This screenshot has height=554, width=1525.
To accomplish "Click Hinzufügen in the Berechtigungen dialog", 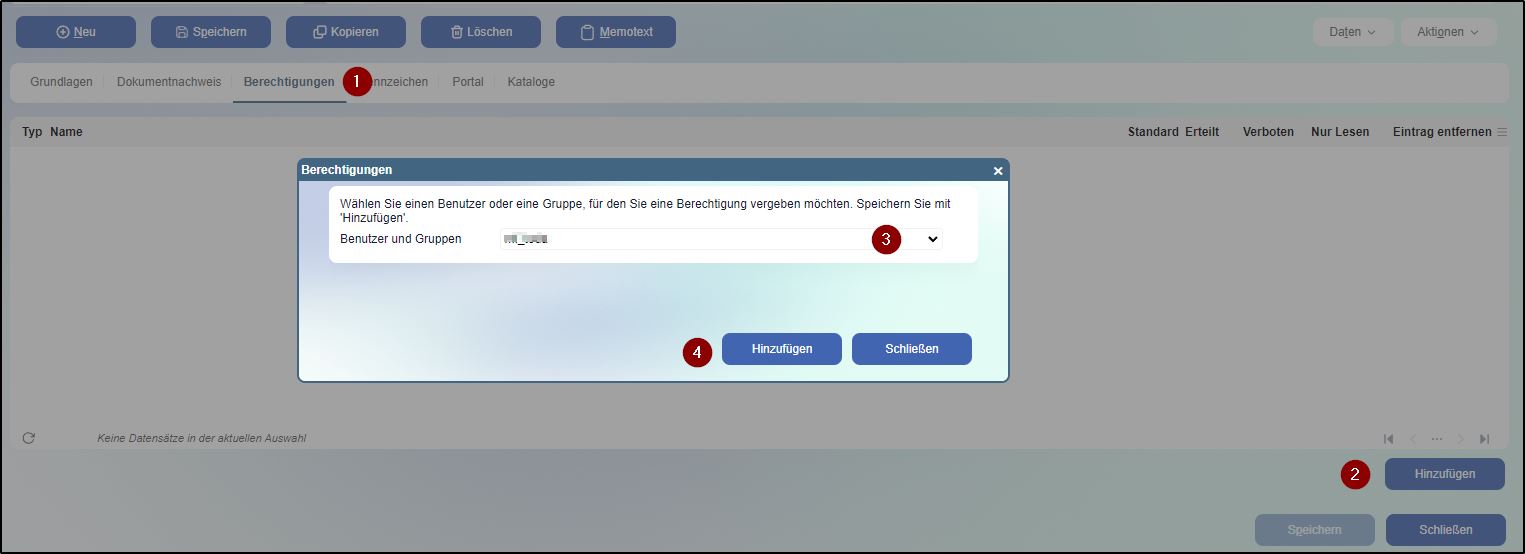I will pyautogui.click(x=782, y=349).
